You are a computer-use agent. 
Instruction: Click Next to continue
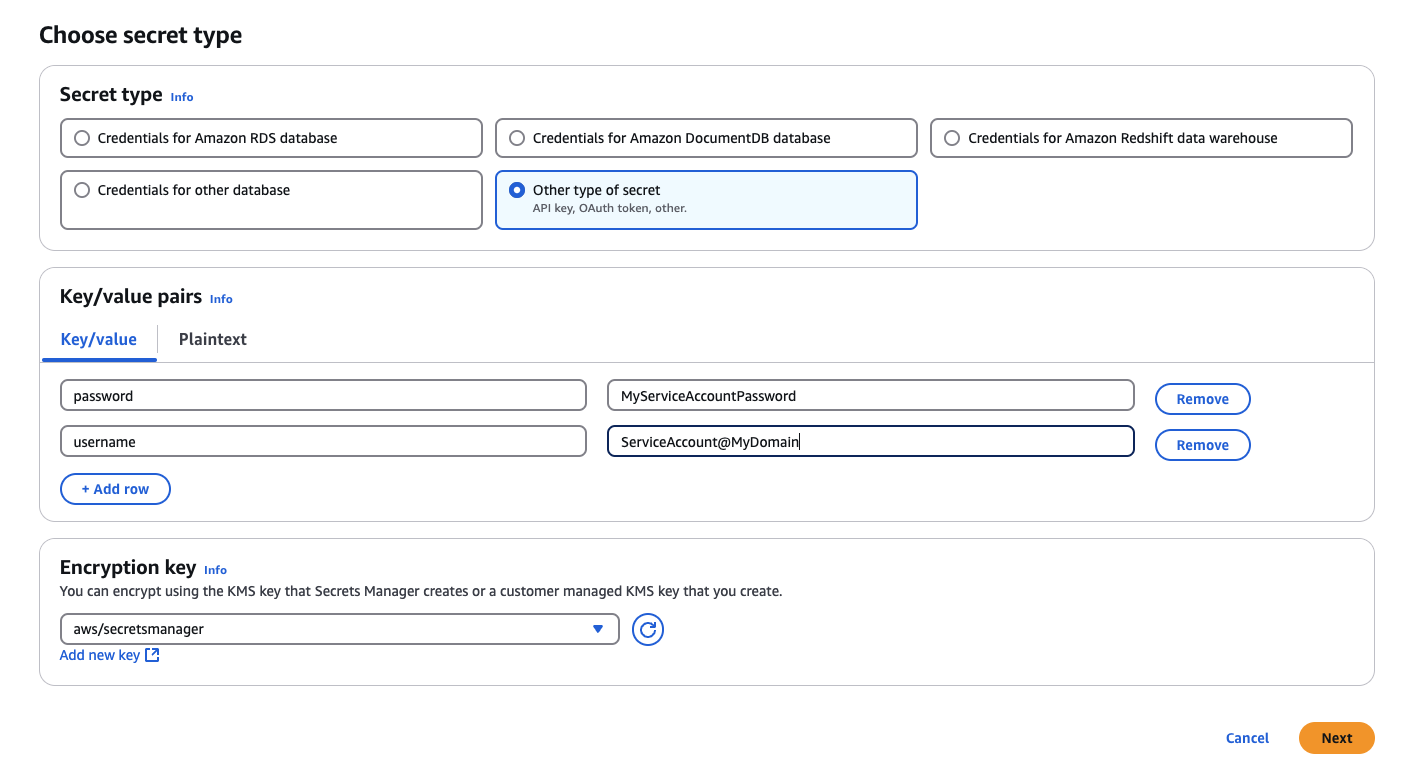pos(1336,738)
